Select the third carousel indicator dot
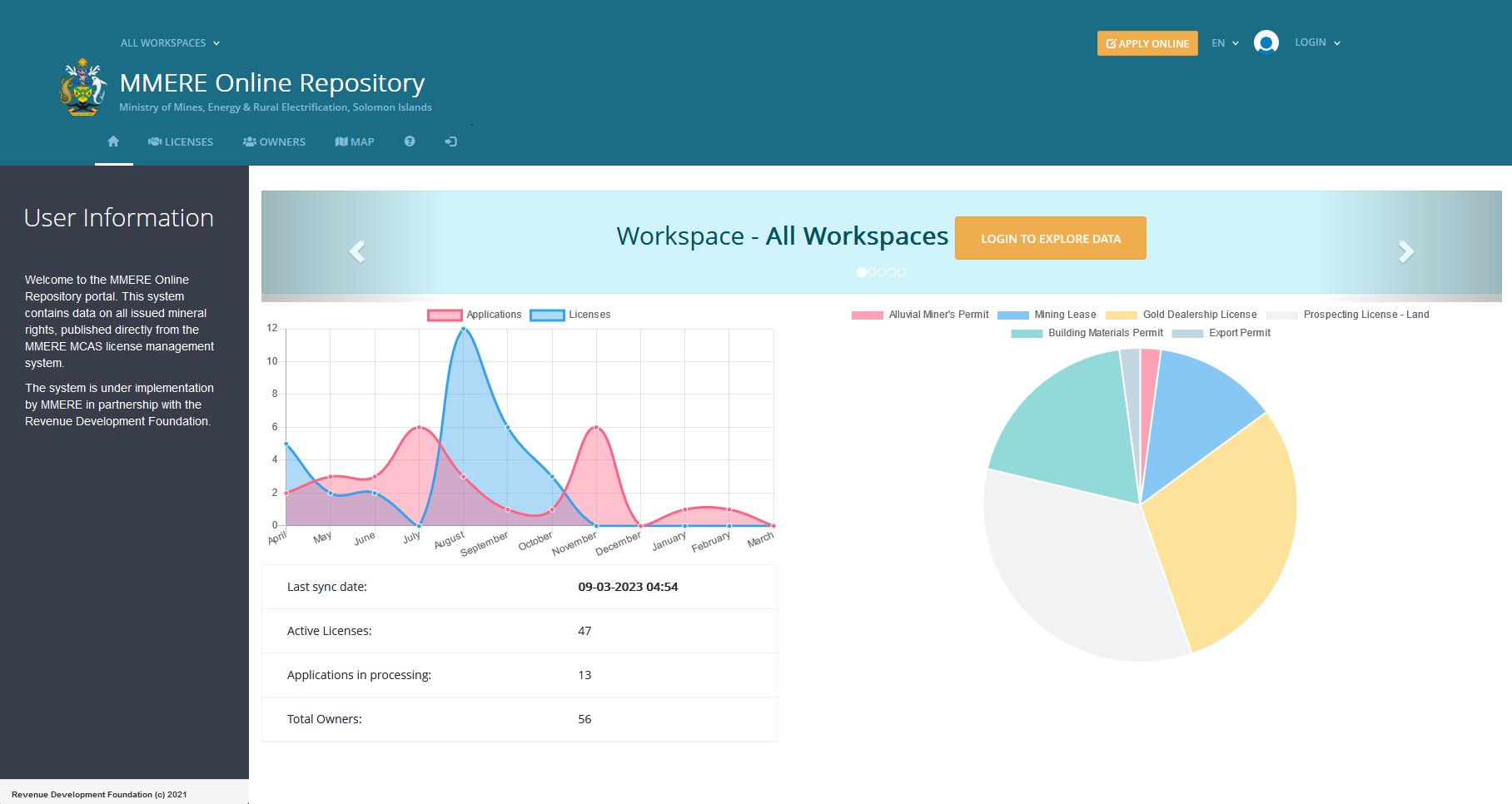Viewport: 1512px width, 804px height. (882, 272)
